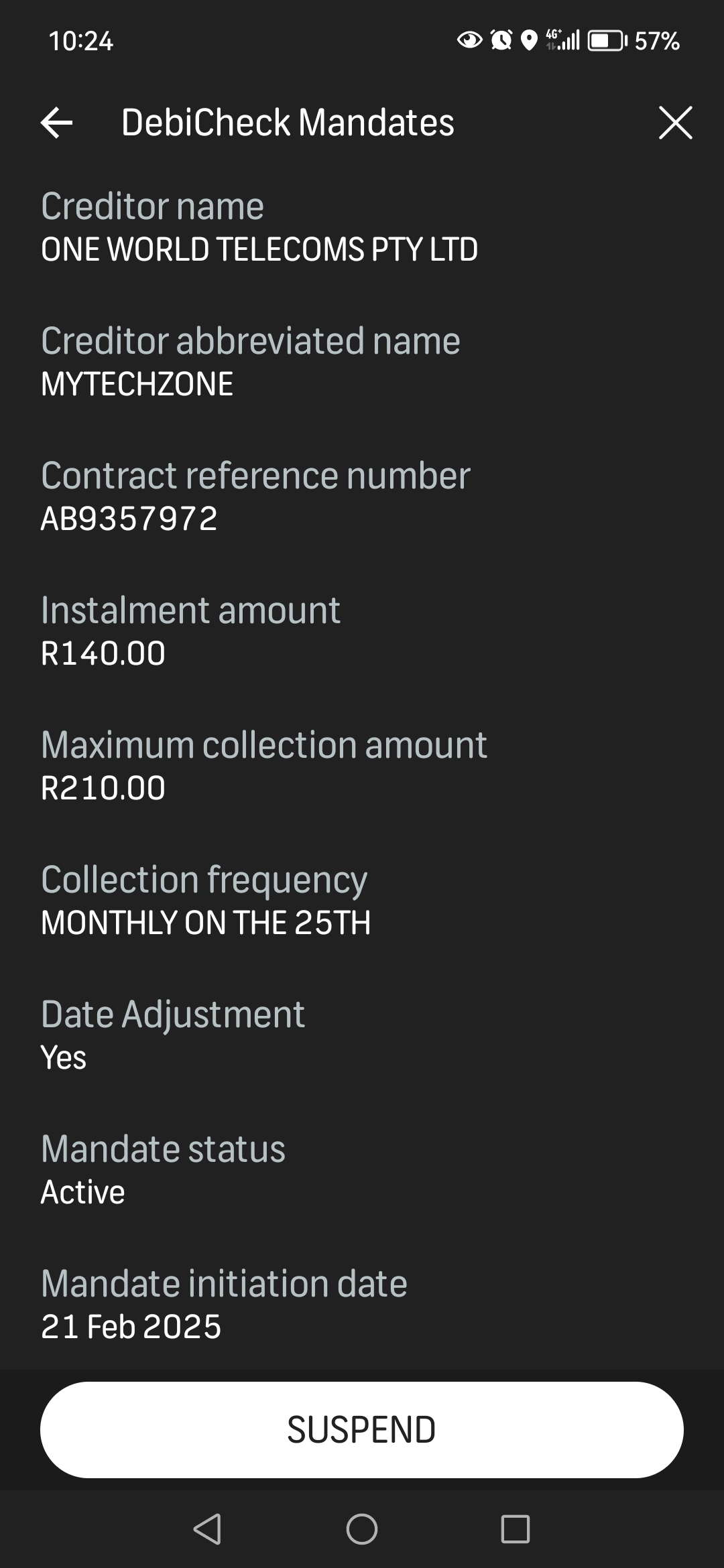Tap the alarm clock status icon
This screenshot has width=724, height=1568.
501,41
